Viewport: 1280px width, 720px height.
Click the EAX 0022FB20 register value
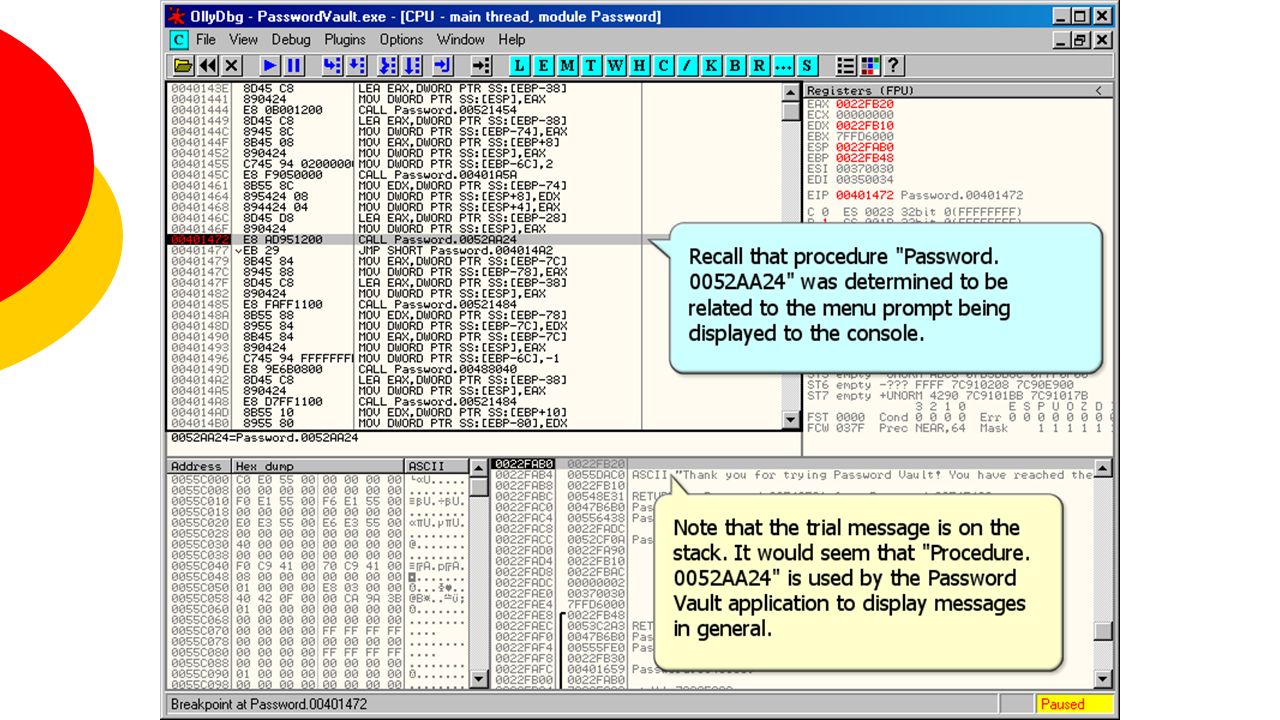[x=864, y=104]
